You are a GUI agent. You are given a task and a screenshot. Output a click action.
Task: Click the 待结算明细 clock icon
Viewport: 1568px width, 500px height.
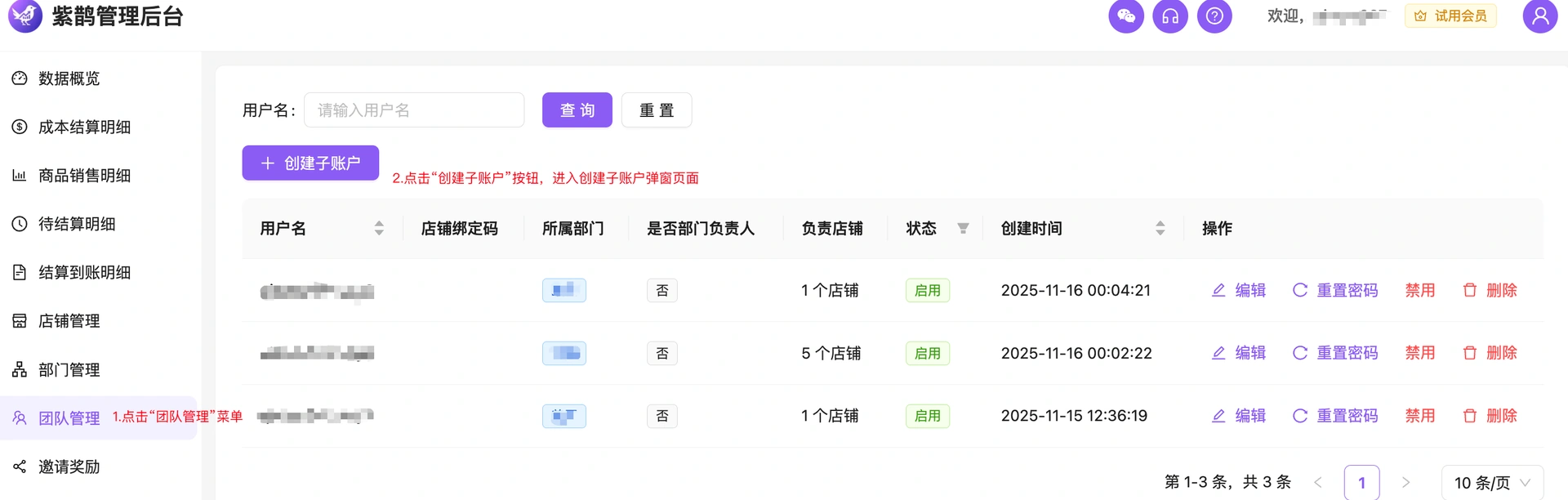20,224
